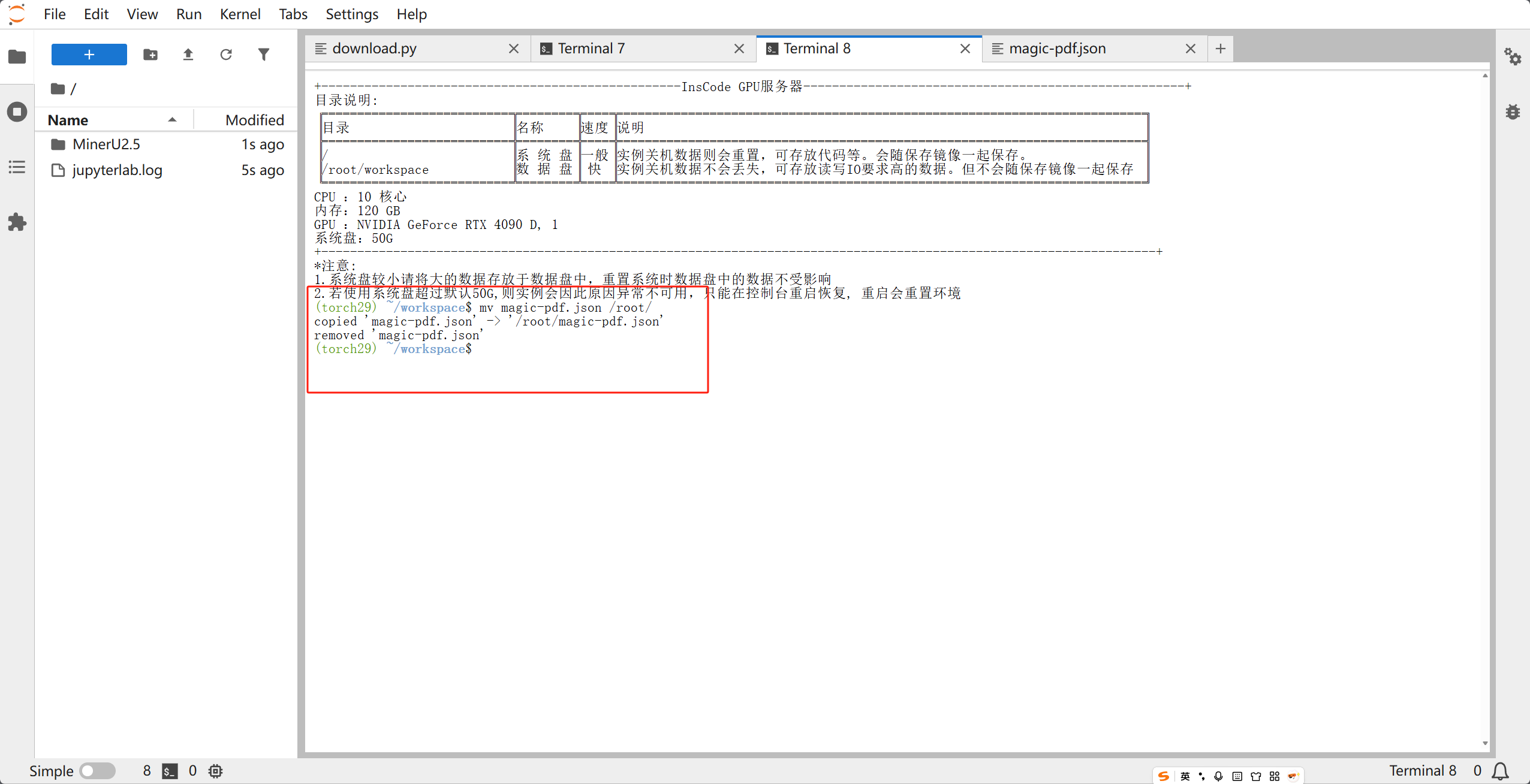Image resolution: width=1530 pixels, height=784 pixels.
Task: Open a new launcher tab with plus
Action: click(x=1220, y=49)
